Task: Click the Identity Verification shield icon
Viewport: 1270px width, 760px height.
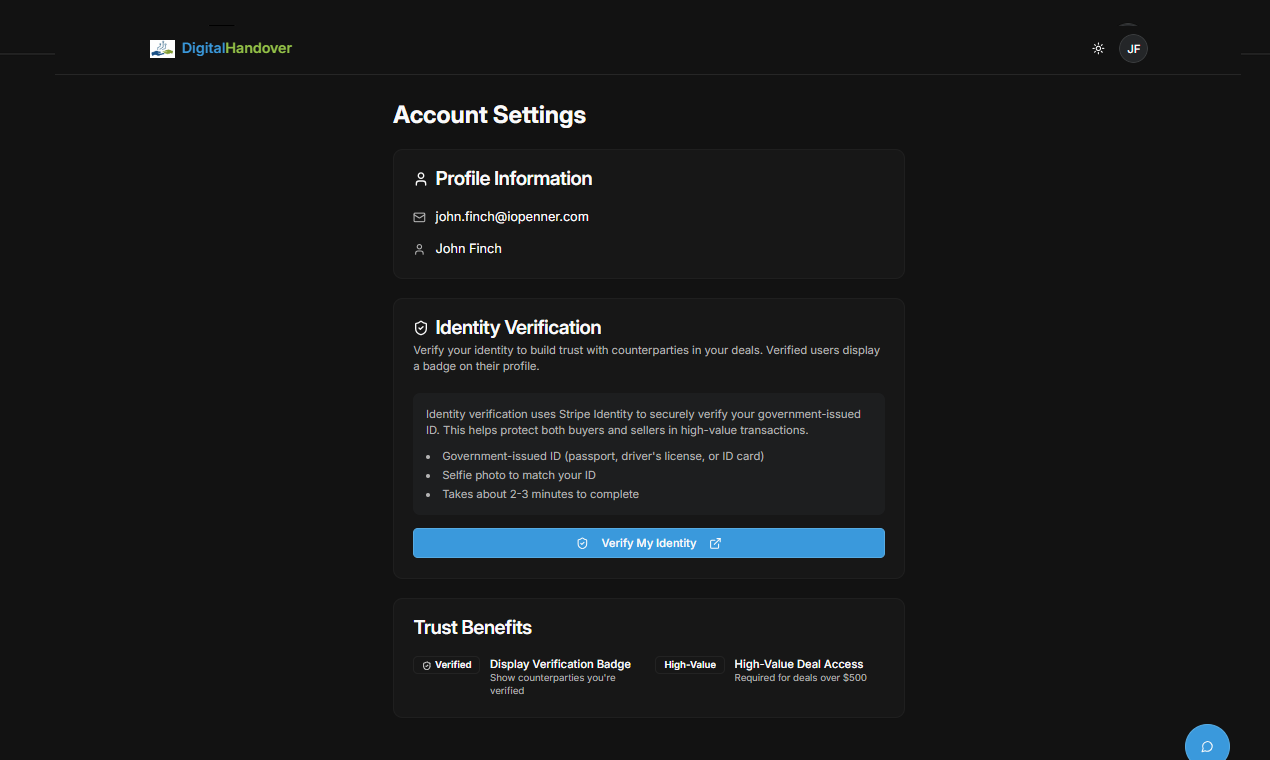Action: [421, 328]
